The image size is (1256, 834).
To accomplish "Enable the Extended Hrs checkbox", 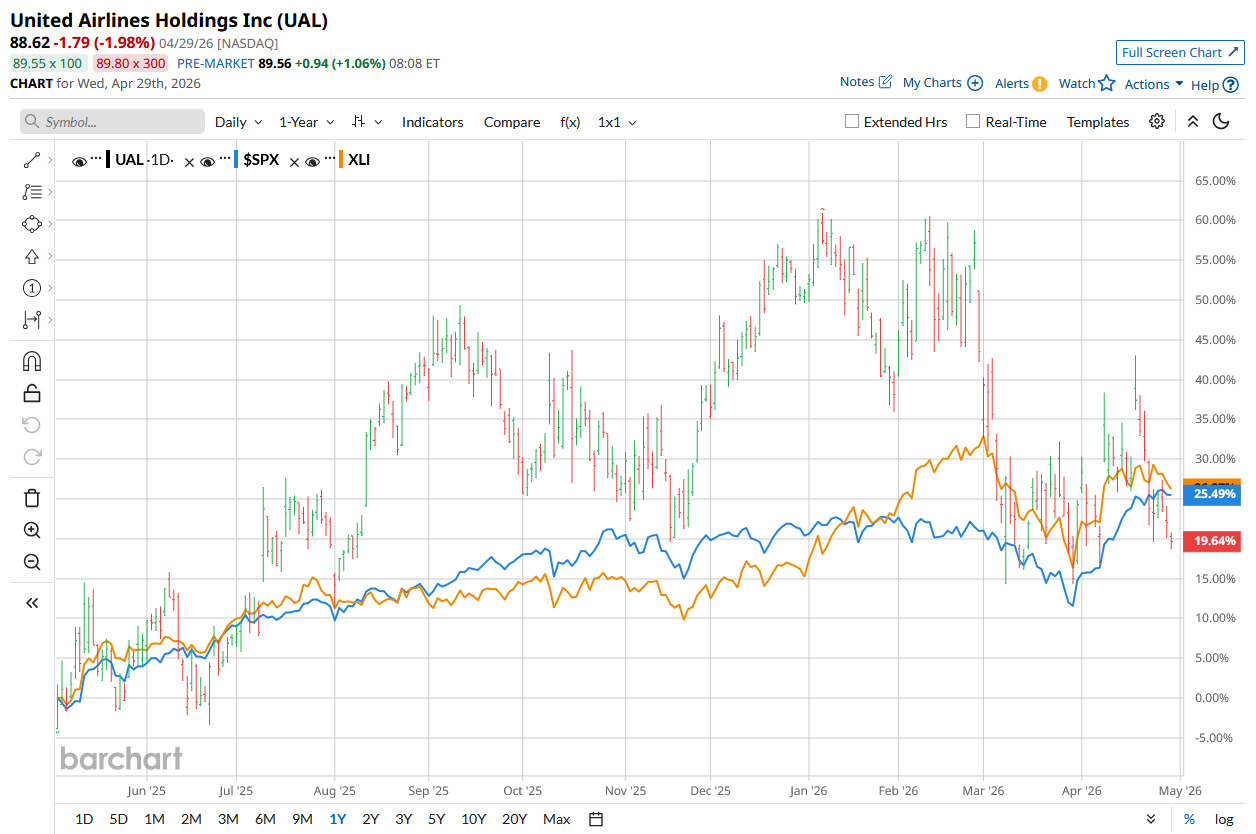I will pos(852,122).
